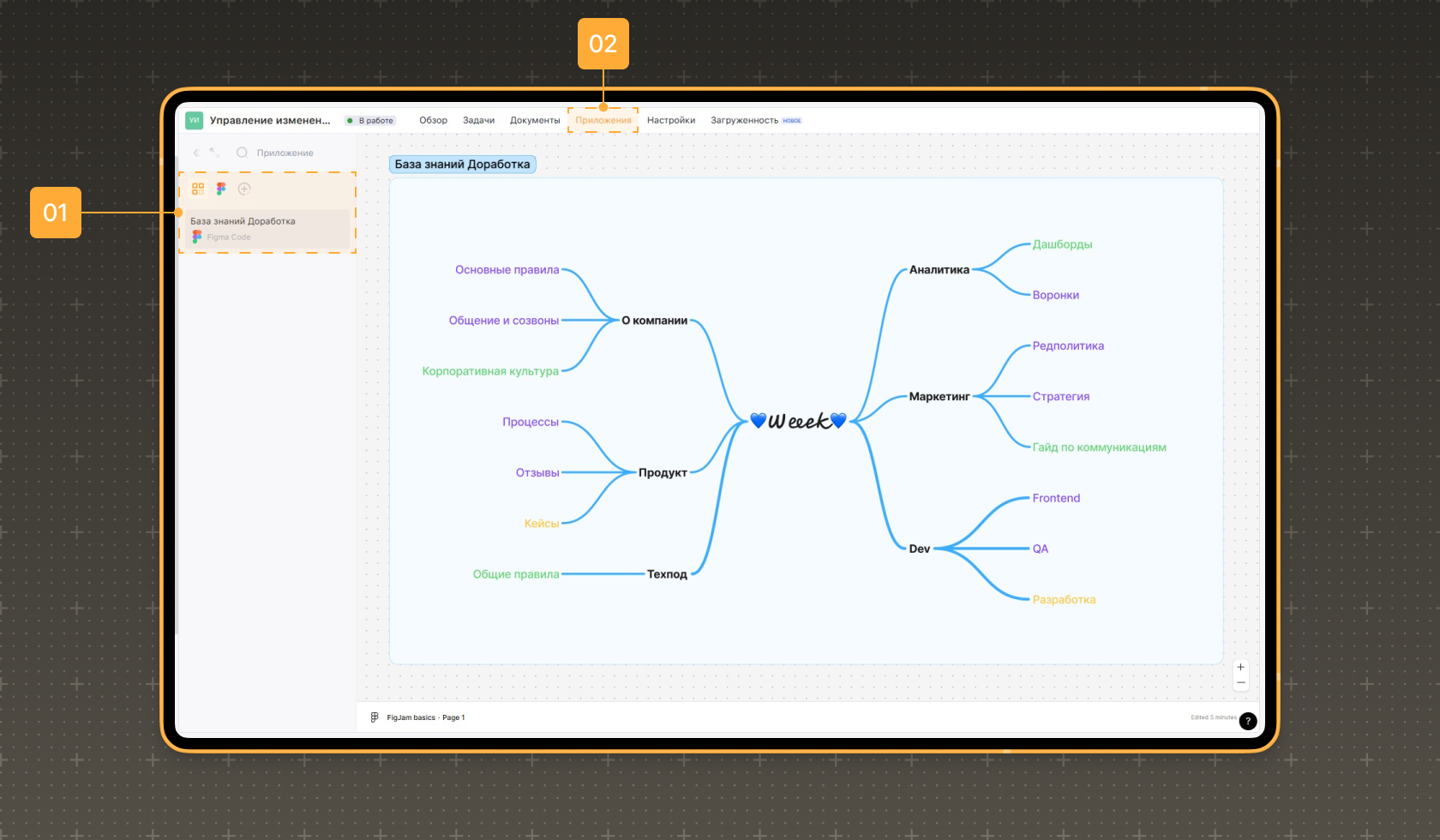Select the 'О компании' mind map node
Image resolution: width=1440 pixels, height=840 pixels.
click(x=655, y=321)
